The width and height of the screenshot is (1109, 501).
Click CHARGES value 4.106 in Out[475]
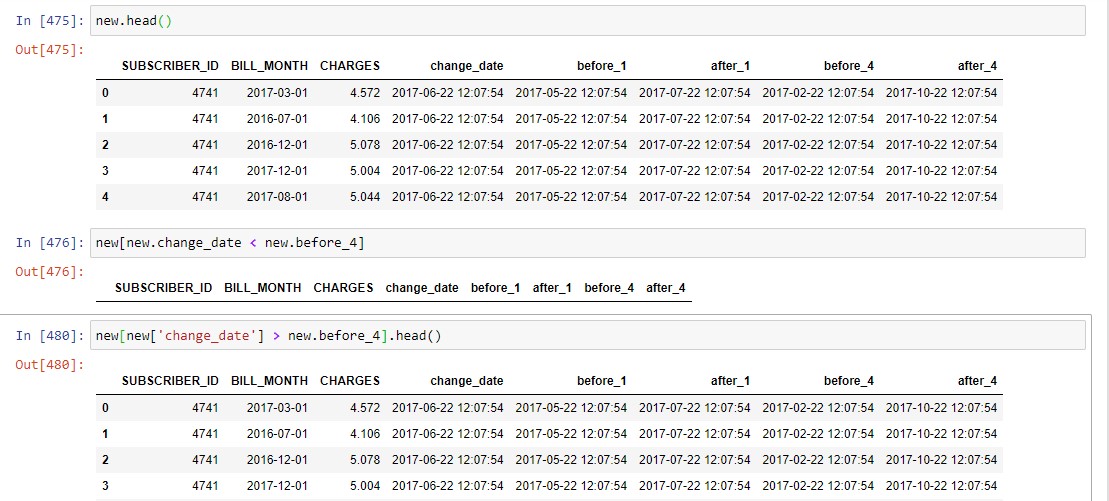point(365,119)
